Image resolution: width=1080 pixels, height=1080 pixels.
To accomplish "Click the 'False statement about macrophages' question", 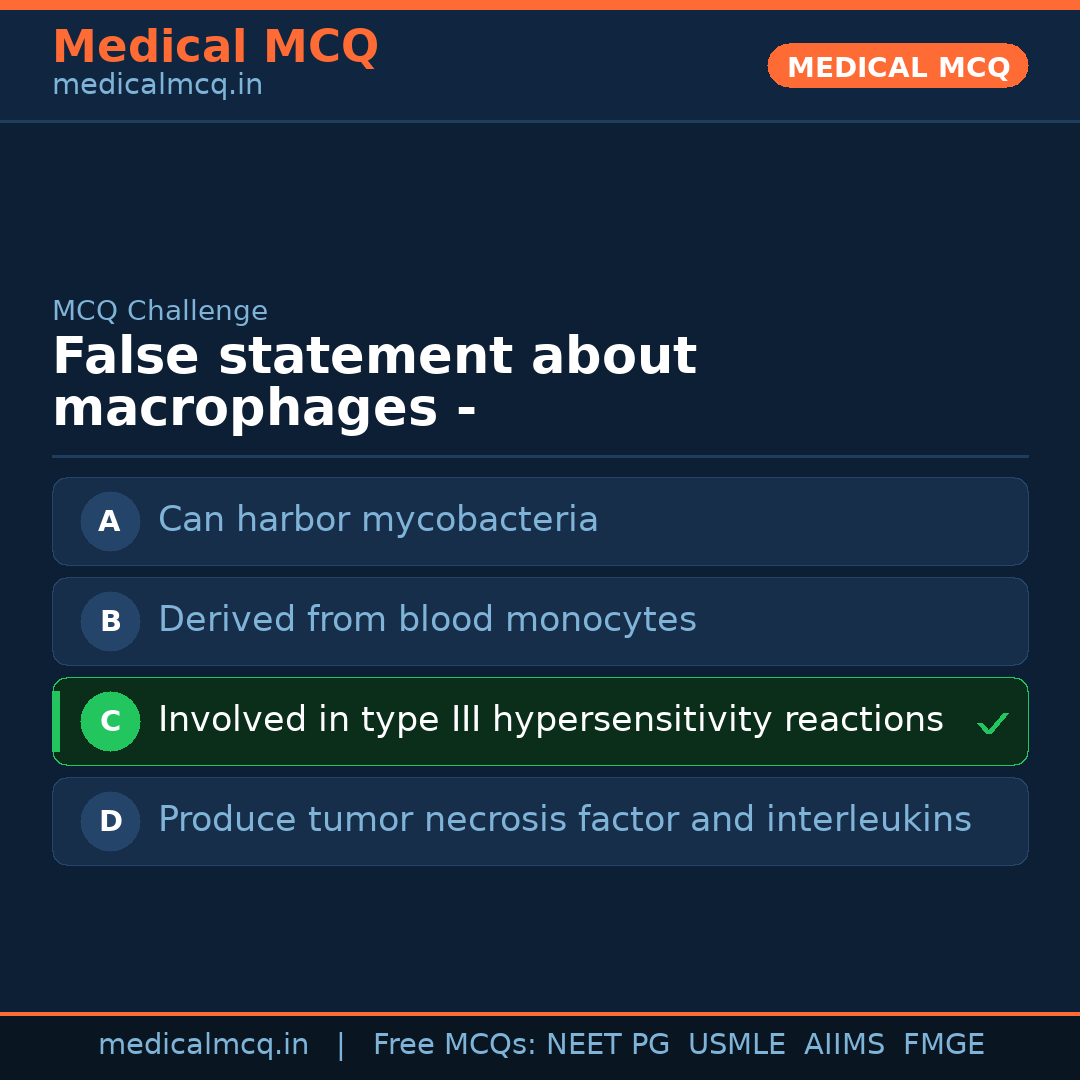I will pos(374,382).
